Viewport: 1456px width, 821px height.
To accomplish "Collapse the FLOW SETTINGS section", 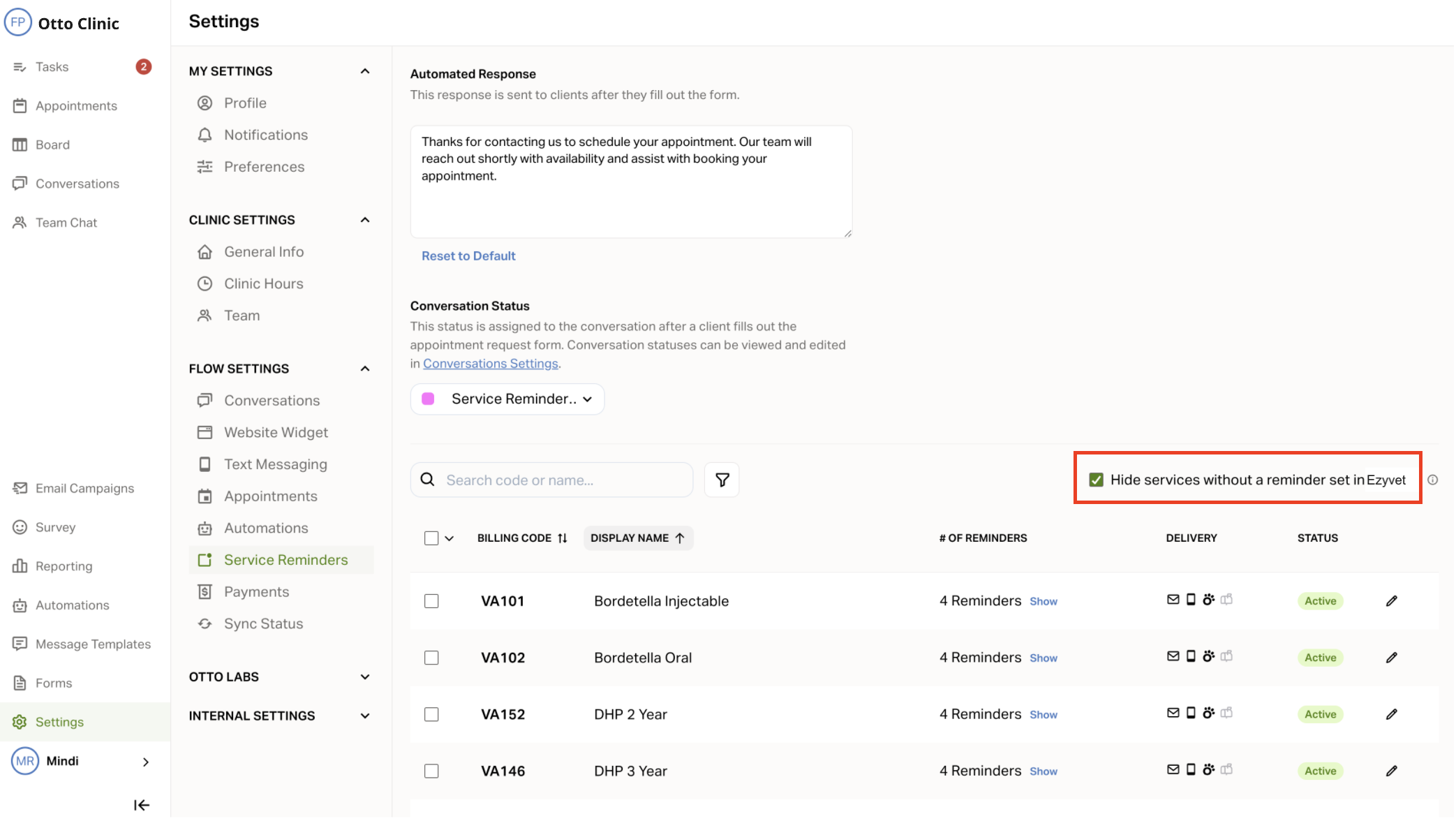I will 365,369.
